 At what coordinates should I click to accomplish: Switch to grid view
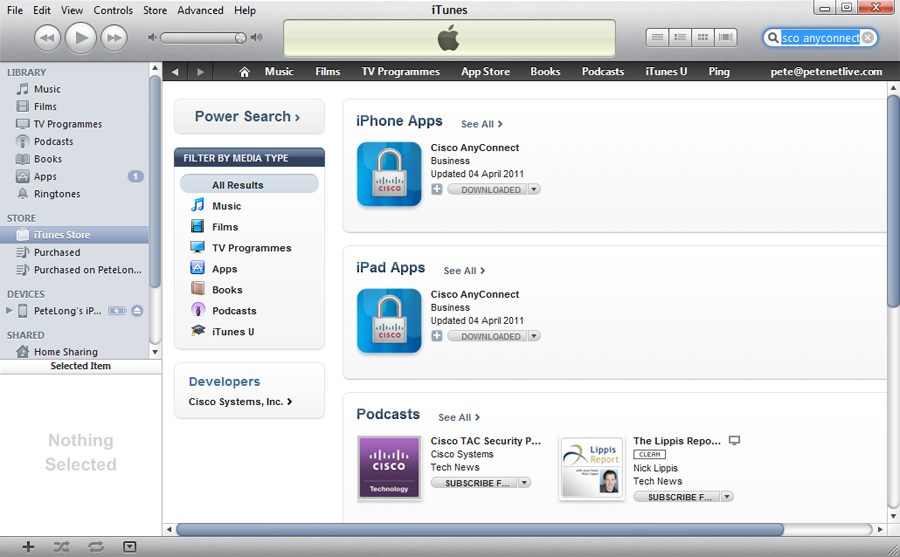[x=703, y=37]
